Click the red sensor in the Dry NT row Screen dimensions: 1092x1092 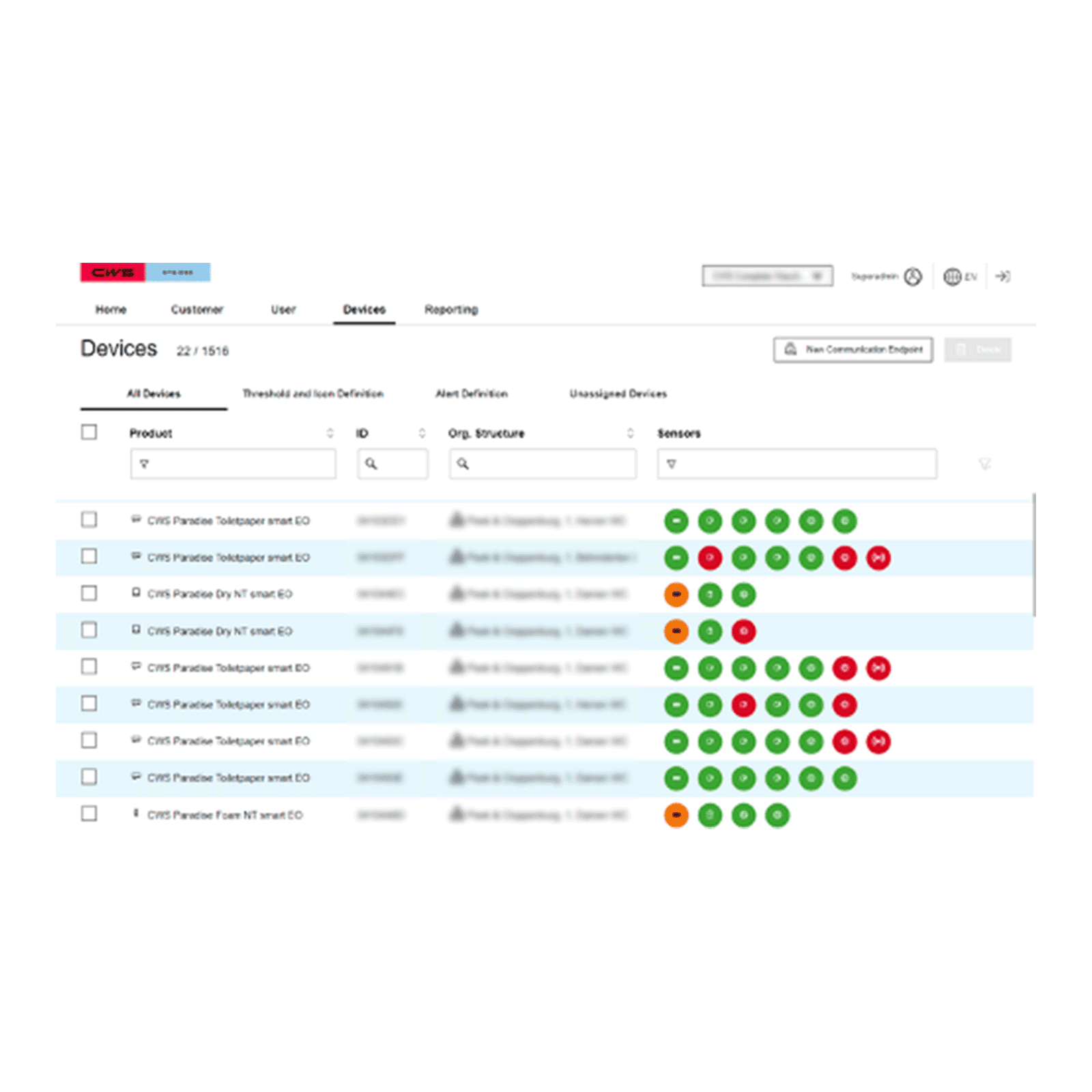tap(744, 631)
